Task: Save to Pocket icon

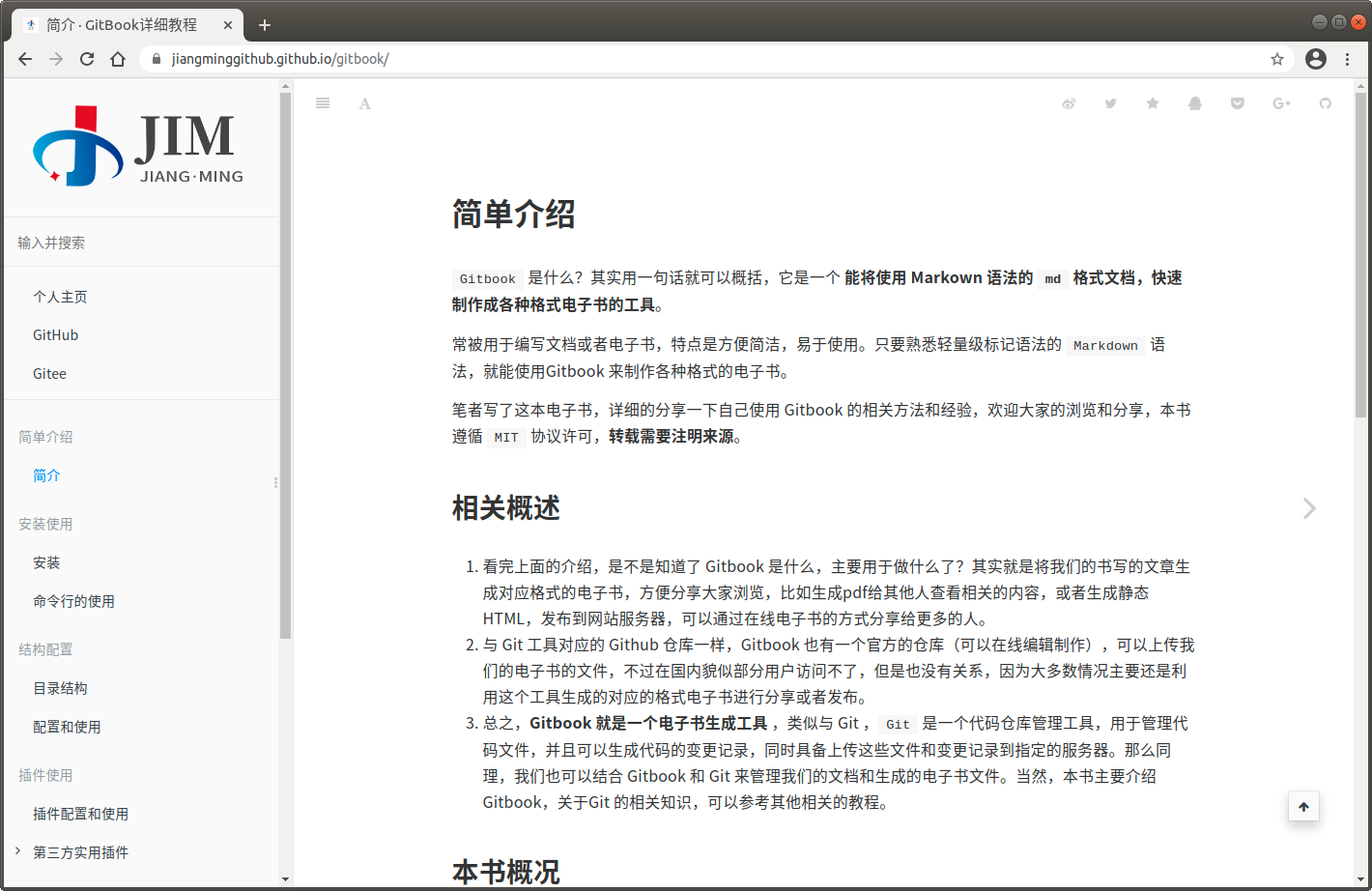Action: (1238, 103)
